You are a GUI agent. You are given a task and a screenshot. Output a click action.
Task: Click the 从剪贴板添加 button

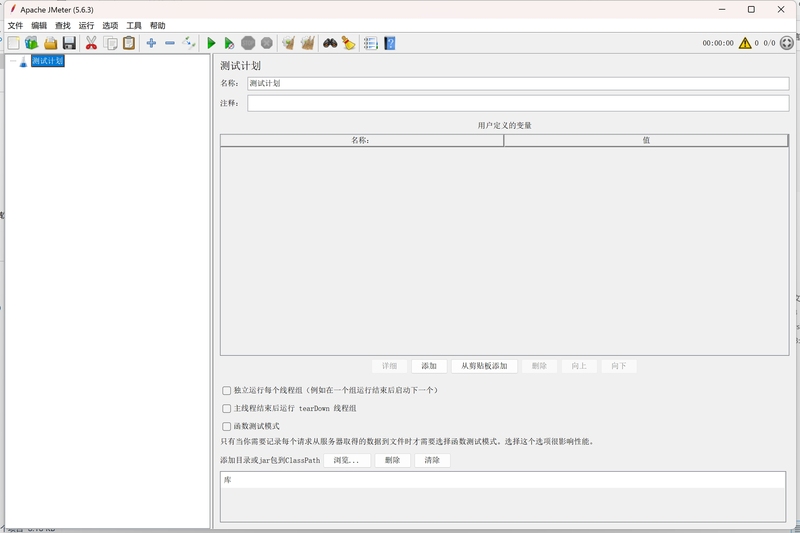pyautogui.click(x=484, y=366)
